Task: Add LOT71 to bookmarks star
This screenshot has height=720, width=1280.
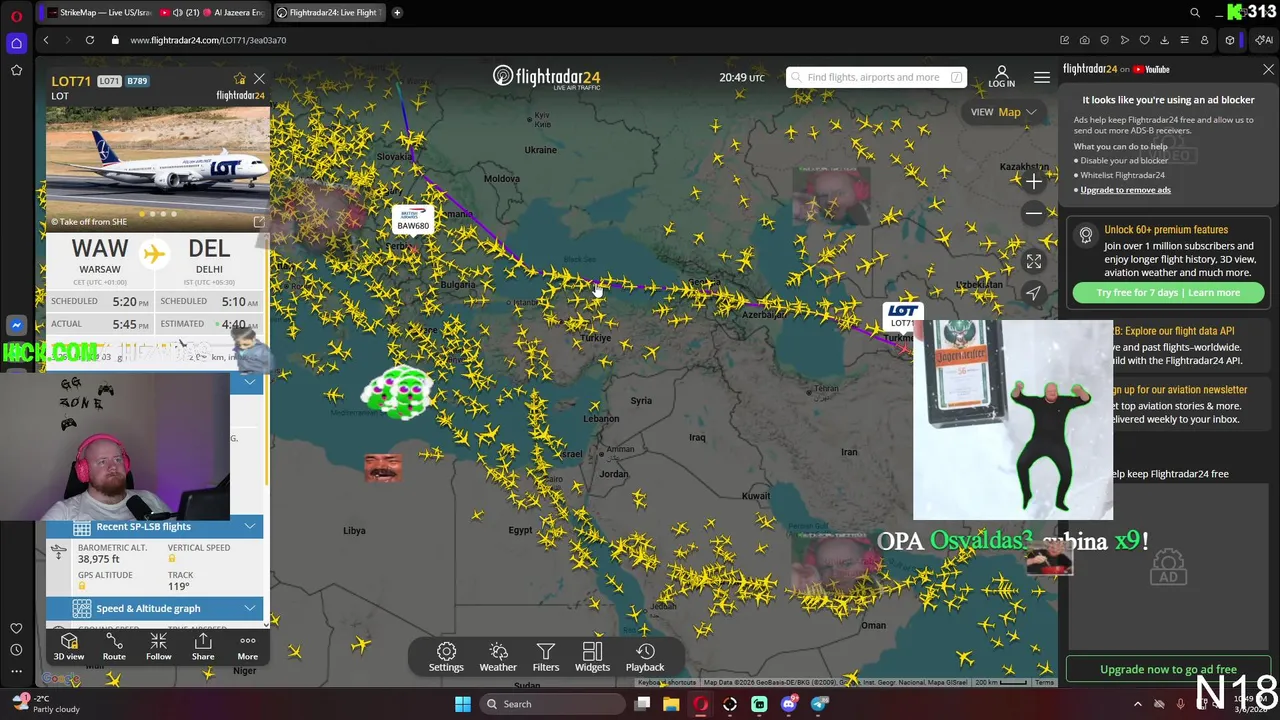Action: 239,79
